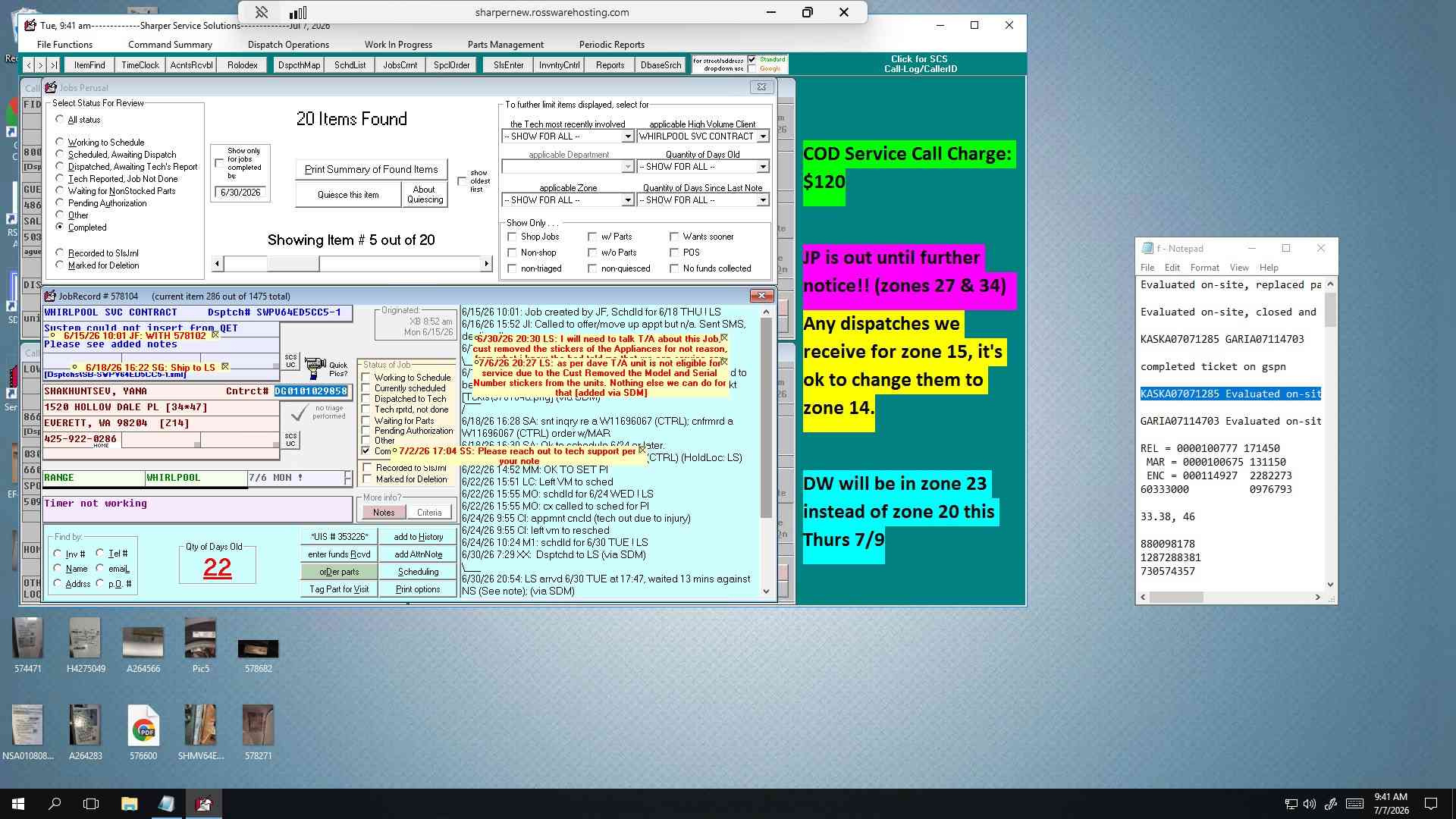The height and width of the screenshot is (819, 1456).
Task: Open the Format menu in Notepad
Action: point(1204,268)
